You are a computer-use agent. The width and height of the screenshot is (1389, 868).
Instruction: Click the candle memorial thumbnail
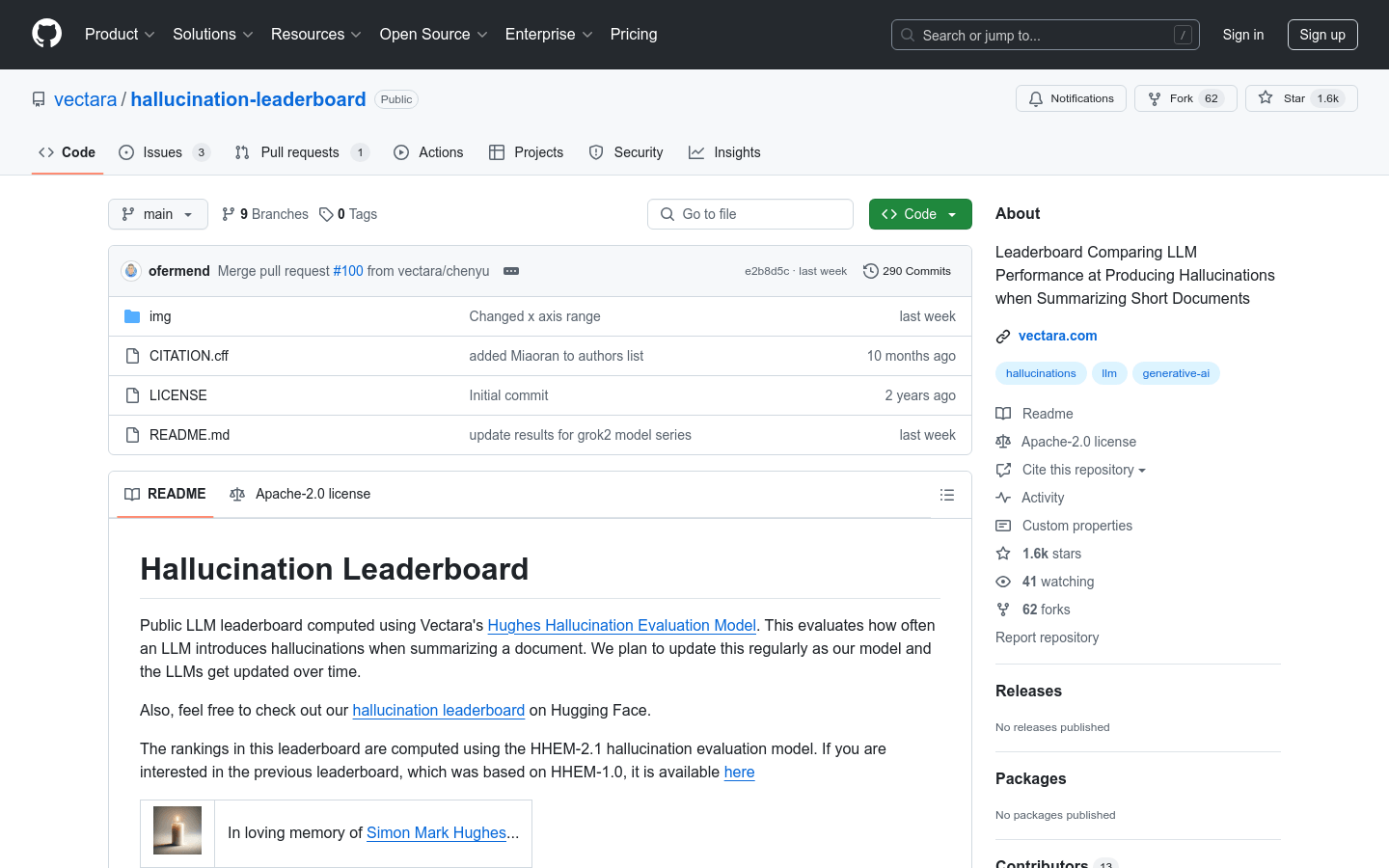point(177,830)
